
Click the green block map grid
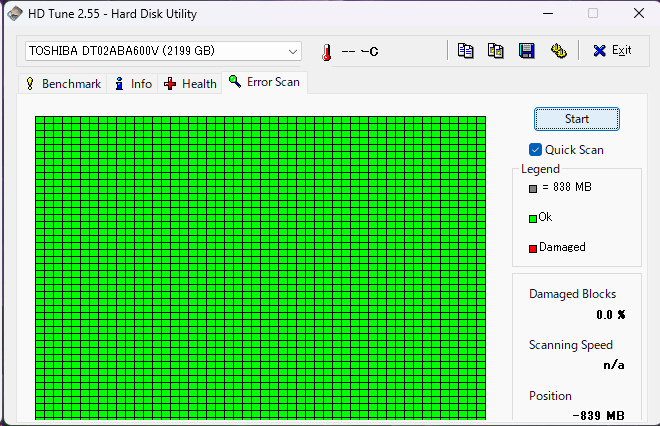pos(260,268)
